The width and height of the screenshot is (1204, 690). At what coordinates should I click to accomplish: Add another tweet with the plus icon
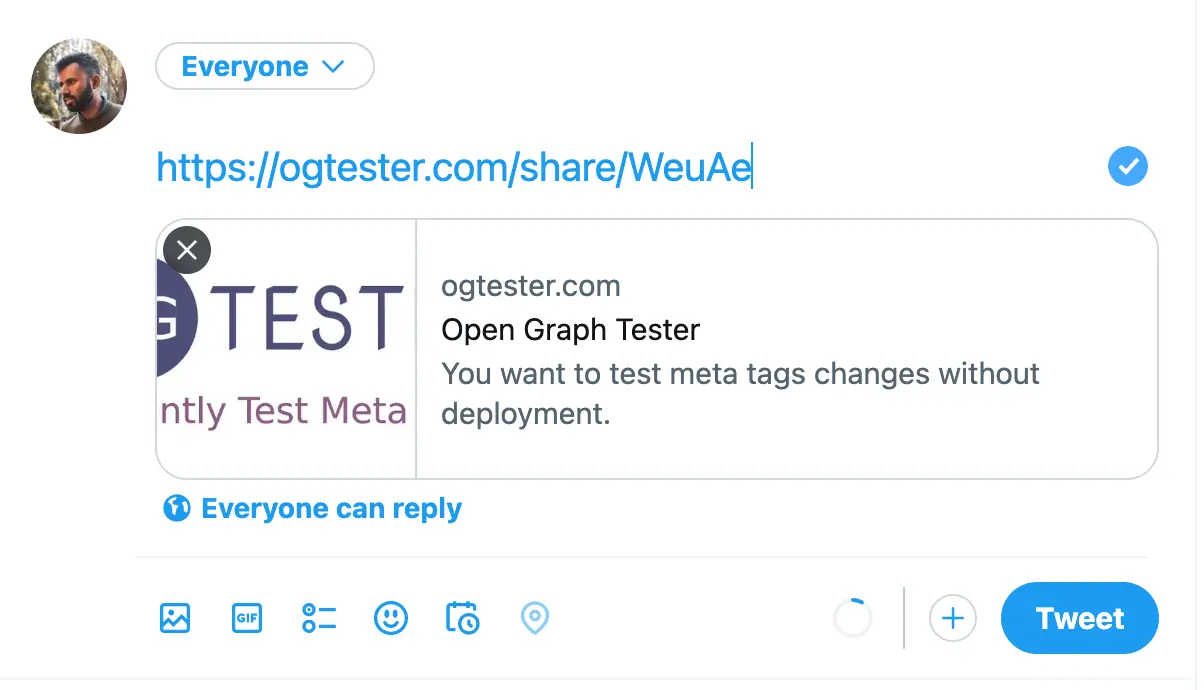pyautogui.click(x=953, y=618)
